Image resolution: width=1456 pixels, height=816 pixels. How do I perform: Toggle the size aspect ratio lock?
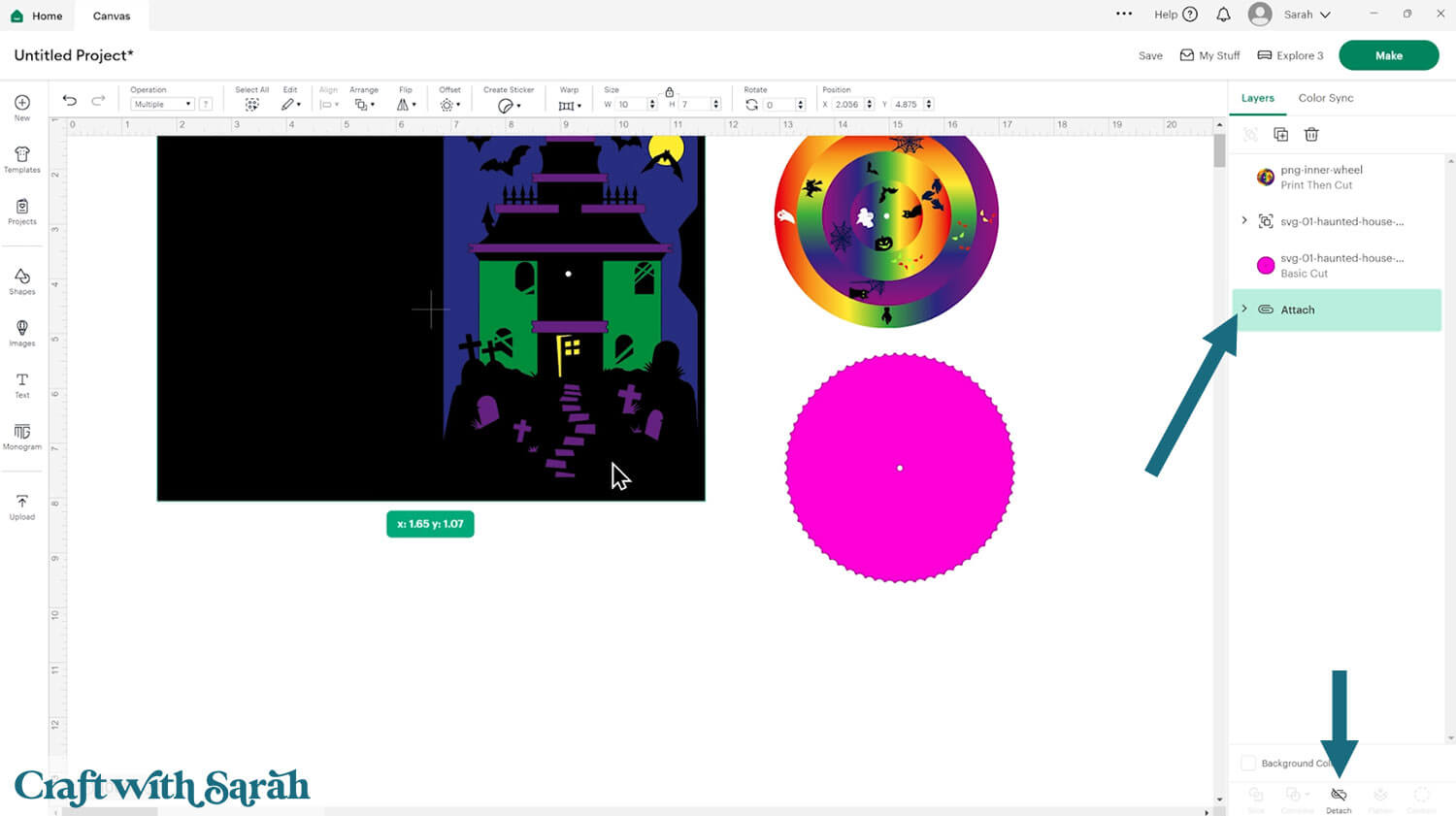tap(669, 92)
